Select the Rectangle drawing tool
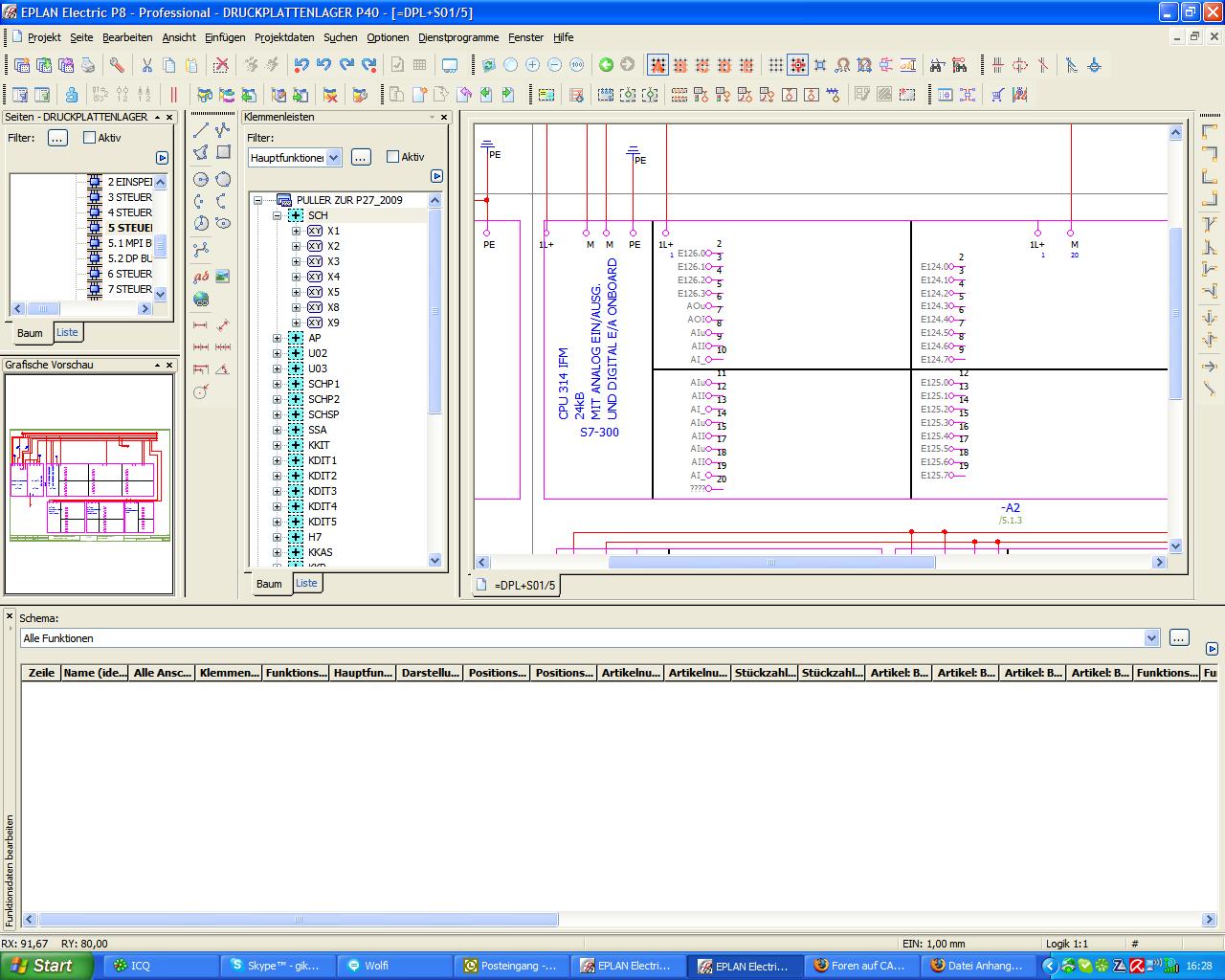Image resolution: width=1225 pixels, height=980 pixels. 223,152
